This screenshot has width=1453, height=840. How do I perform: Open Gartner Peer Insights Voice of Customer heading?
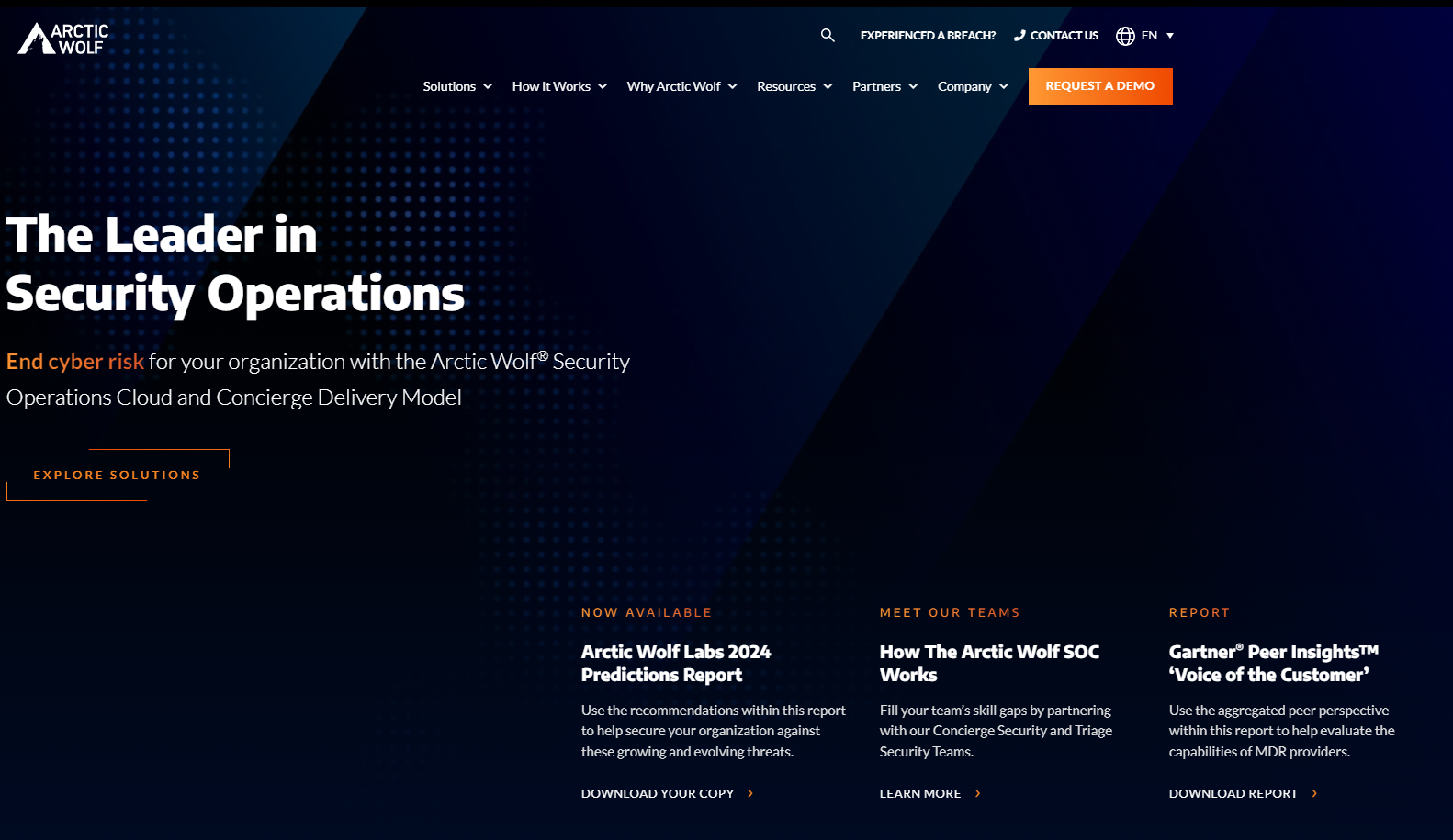[x=1273, y=663]
